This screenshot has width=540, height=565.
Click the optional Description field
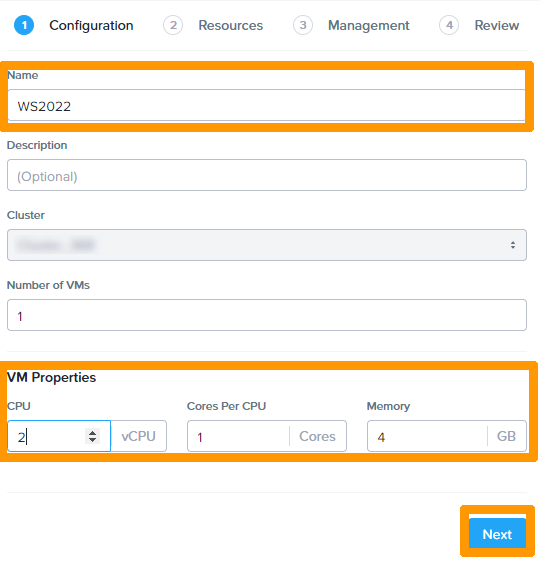267,175
